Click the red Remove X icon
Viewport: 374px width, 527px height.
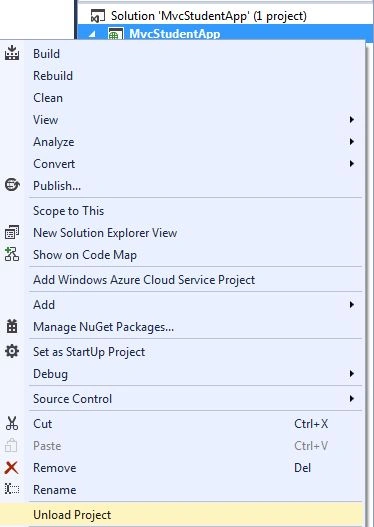tap(12, 468)
